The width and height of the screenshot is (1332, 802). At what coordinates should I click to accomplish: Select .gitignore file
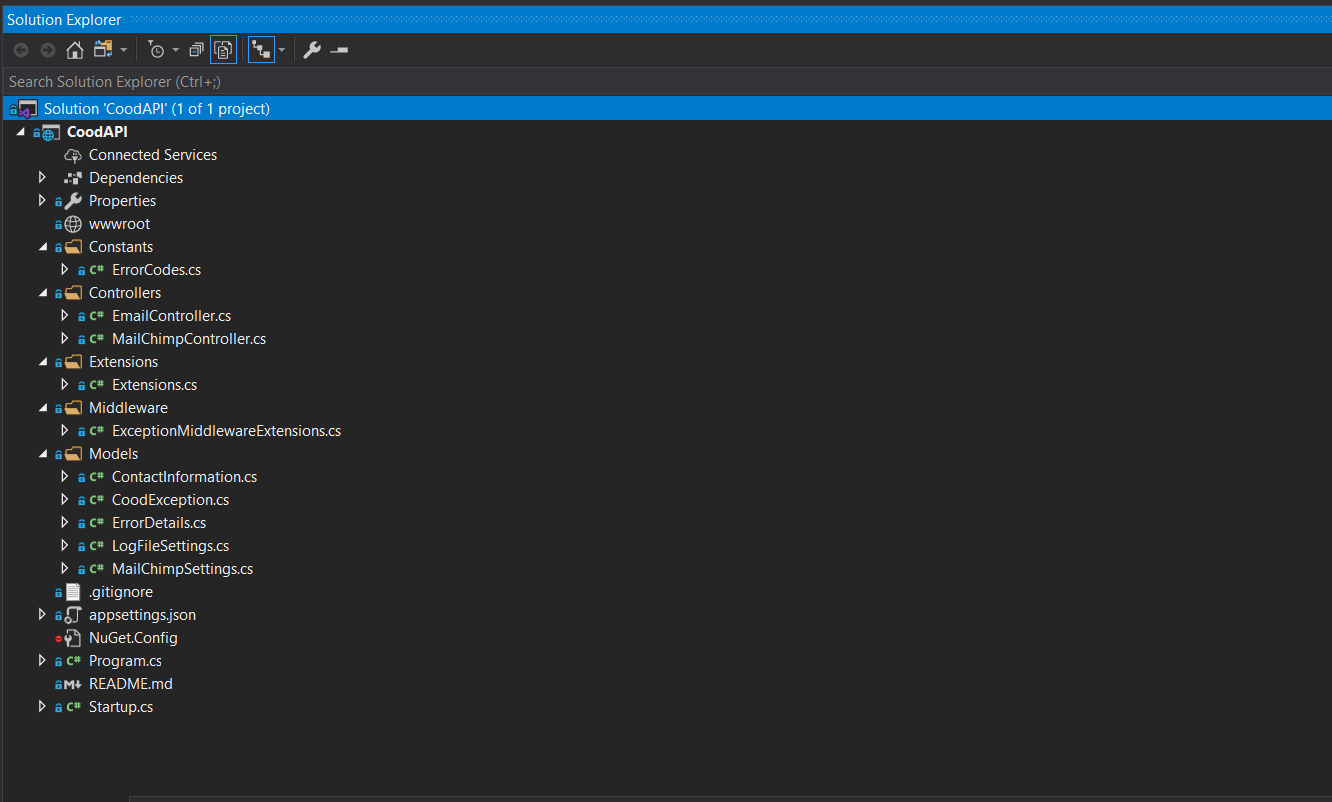point(120,592)
